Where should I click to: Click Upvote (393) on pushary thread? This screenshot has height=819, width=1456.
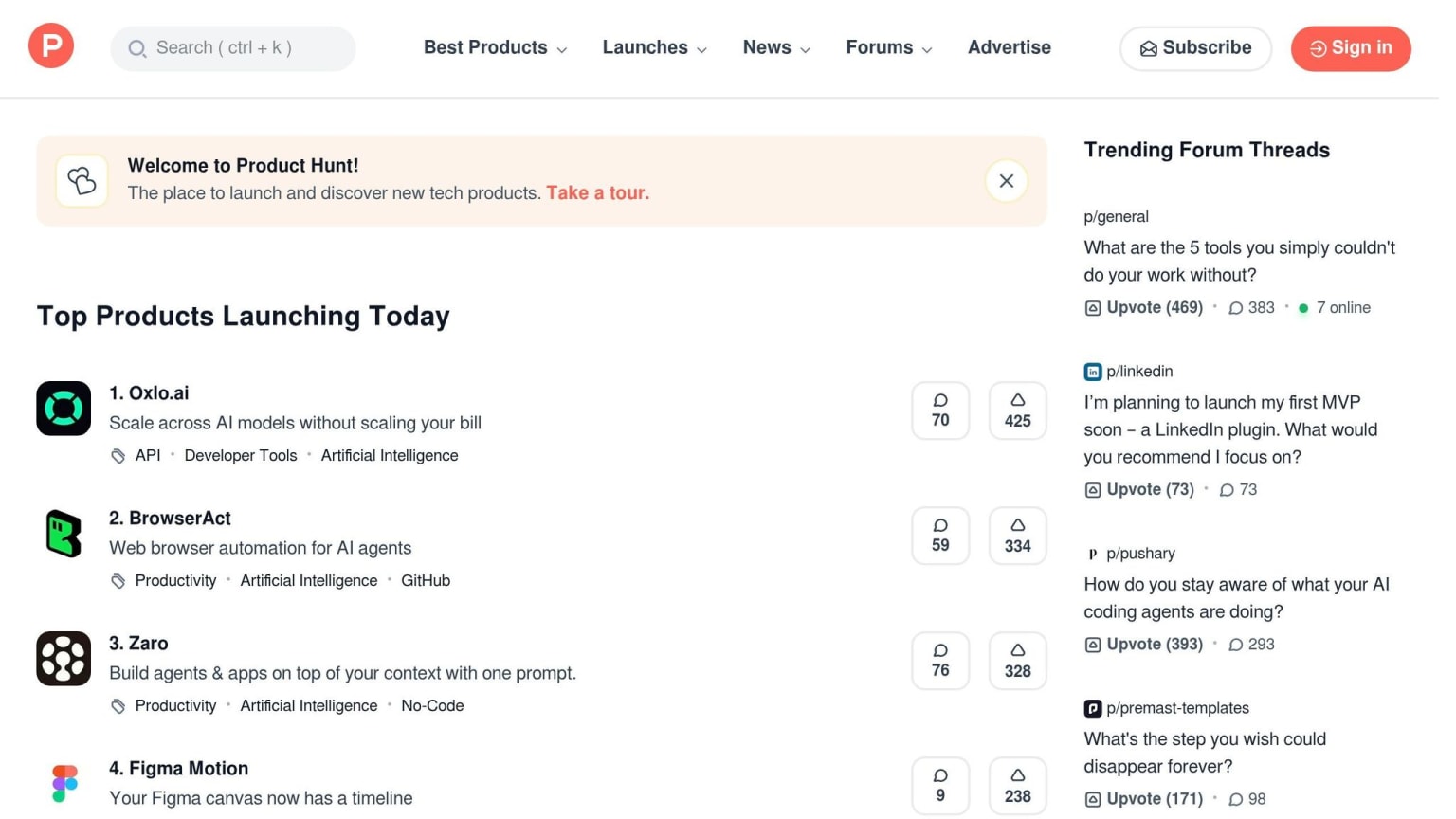(1144, 645)
